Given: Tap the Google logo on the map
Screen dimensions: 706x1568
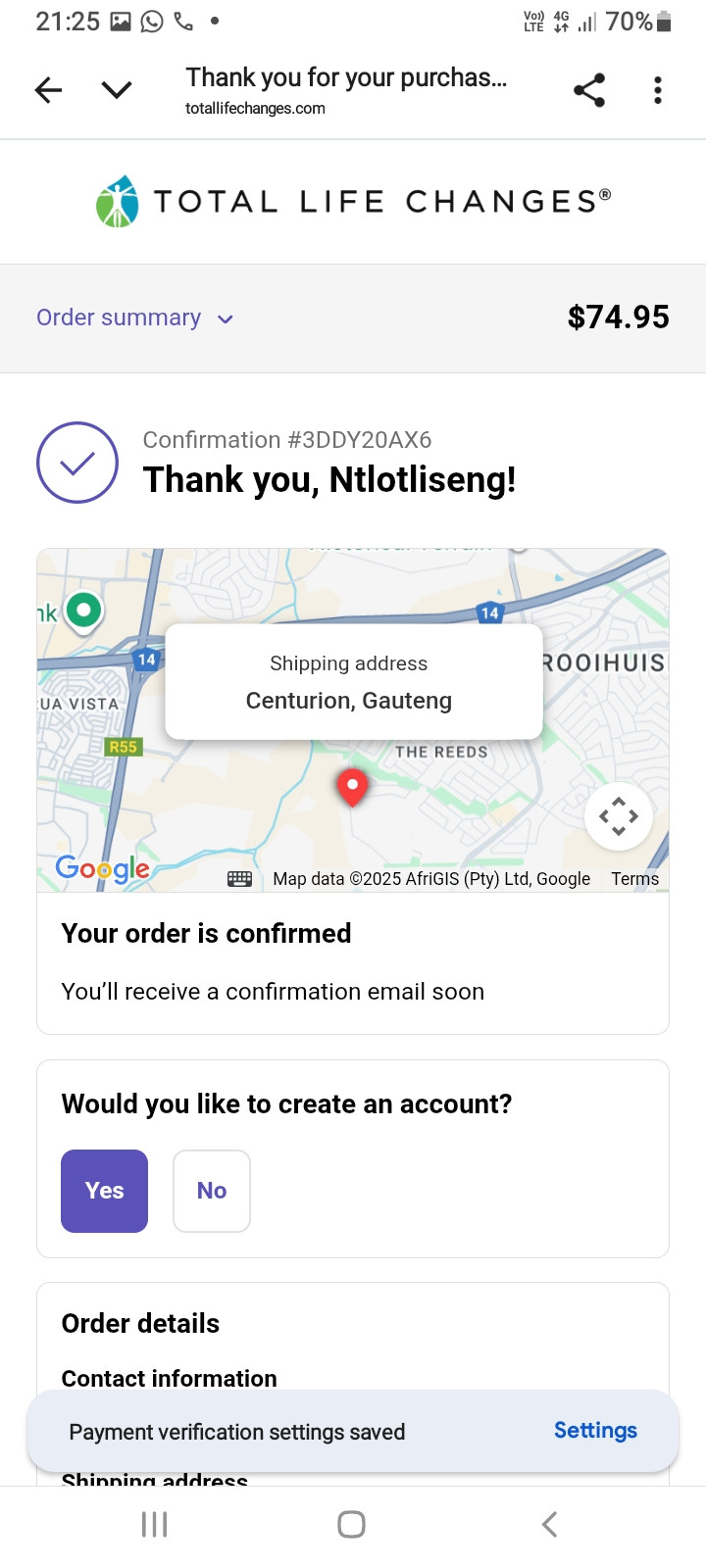Looking at the screenshot, I should [103, 869].
